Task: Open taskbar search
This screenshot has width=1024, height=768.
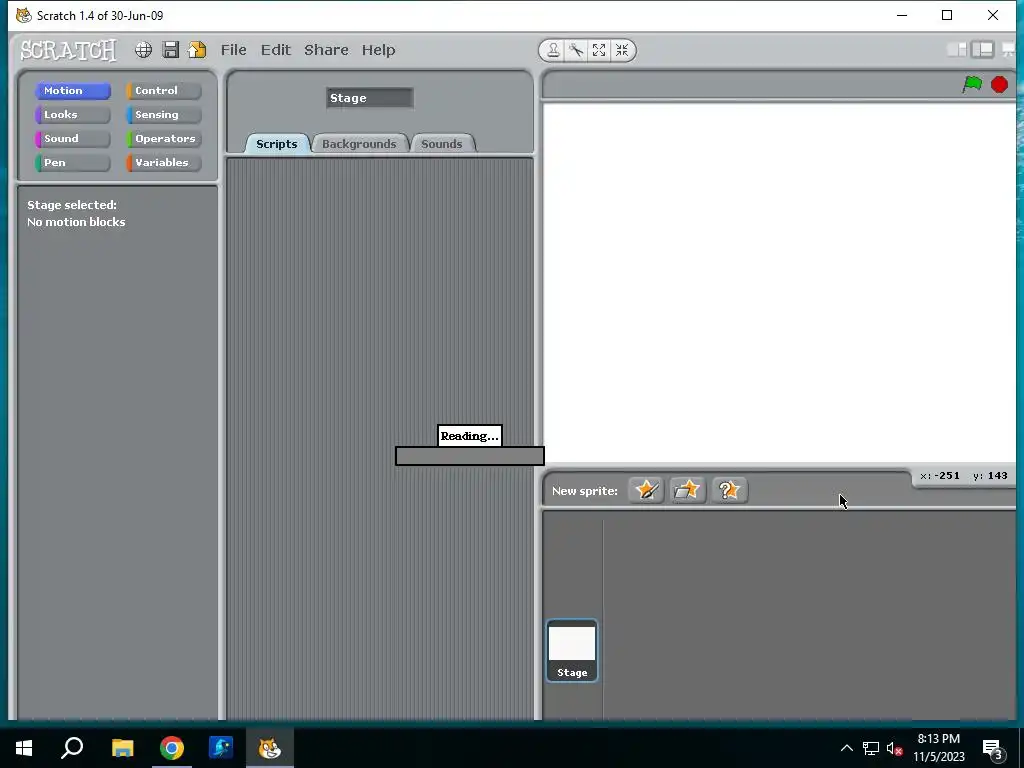Action: coord(72,748)
